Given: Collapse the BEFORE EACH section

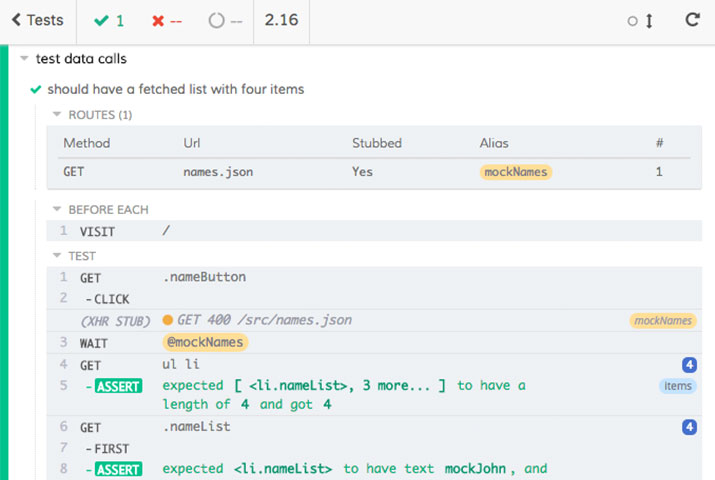Looking at the screenshot, I should (57, 210).
